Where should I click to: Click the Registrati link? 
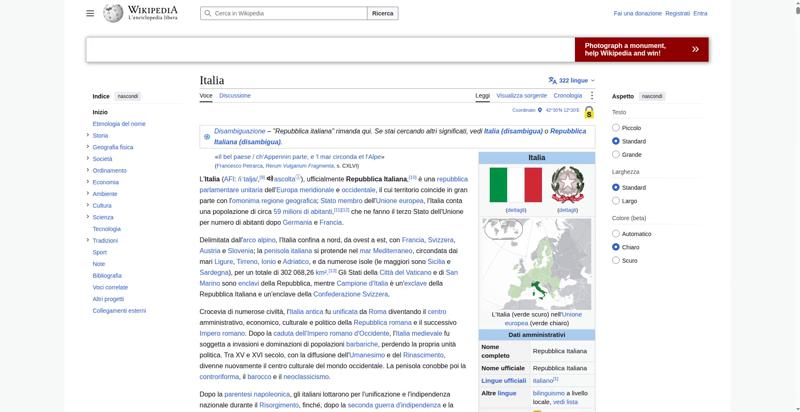(x=678, y=13)
